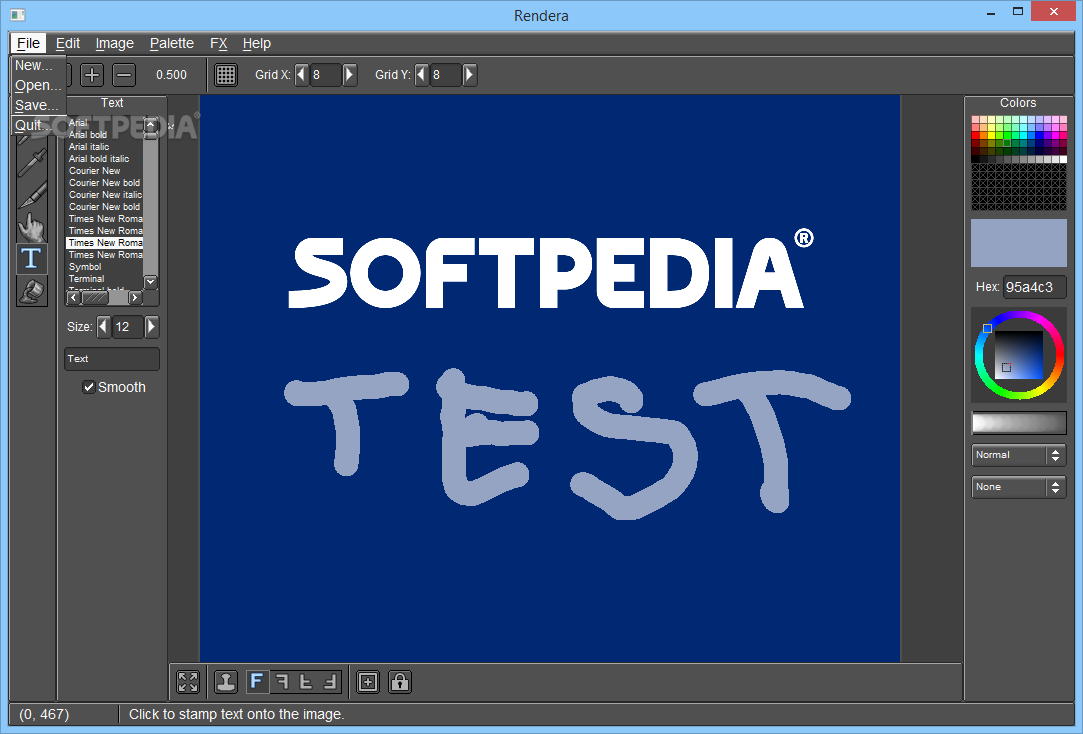Select the horizontally mirrored F icon
Viewport: 1083px width, 734px height.
(x=281, y=682)
